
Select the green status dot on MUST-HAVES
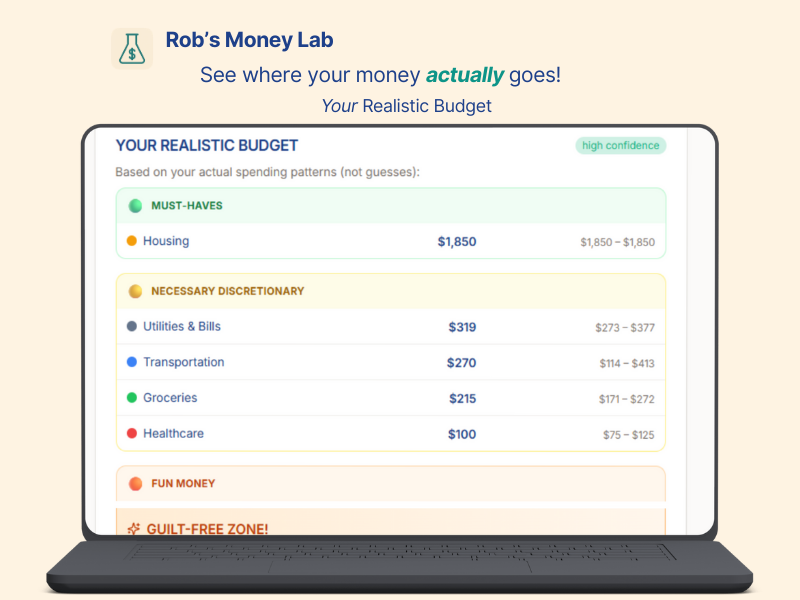(x=134, y=205)
